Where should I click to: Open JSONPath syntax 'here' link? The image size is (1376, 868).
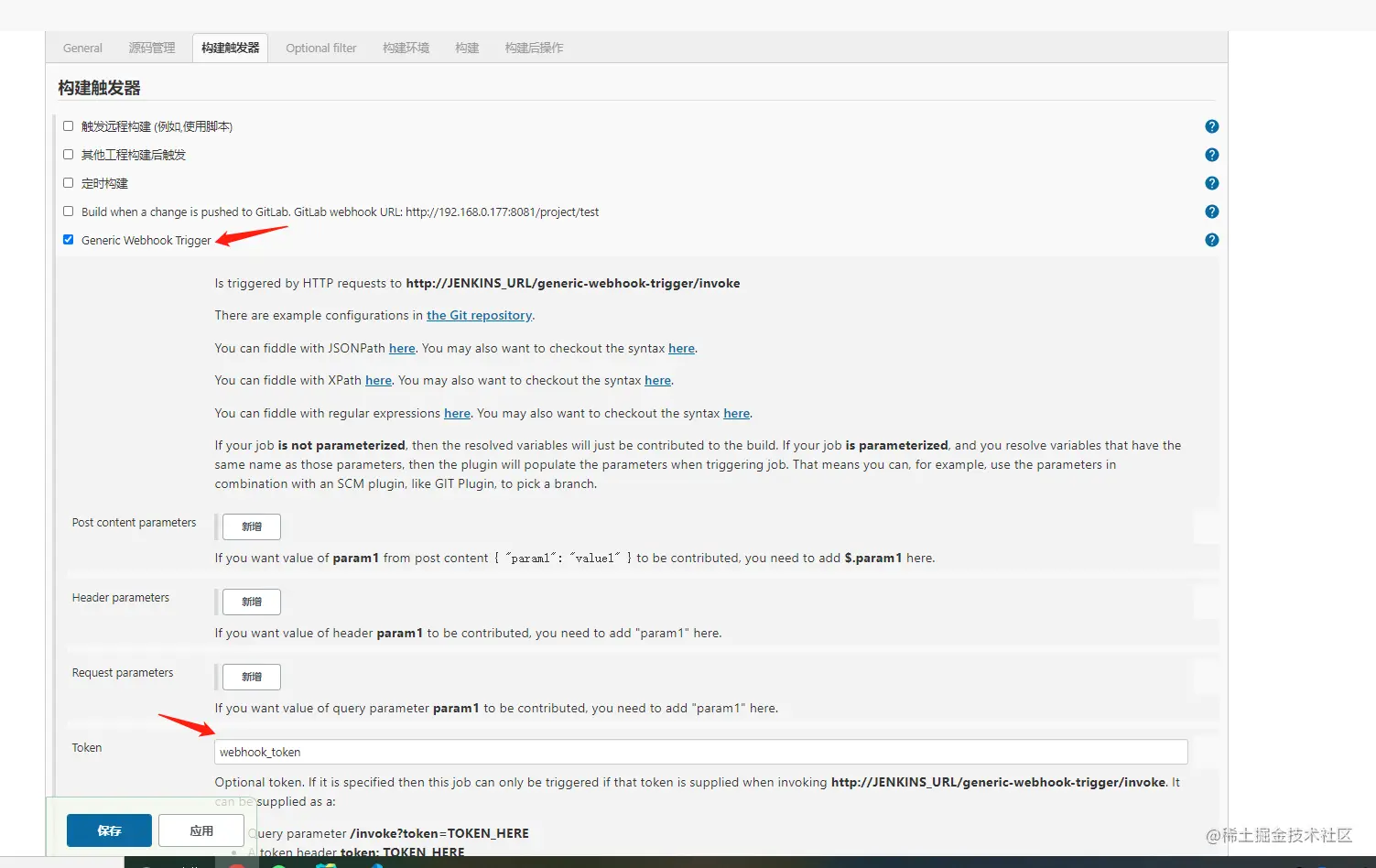click(x=681, y=348)
